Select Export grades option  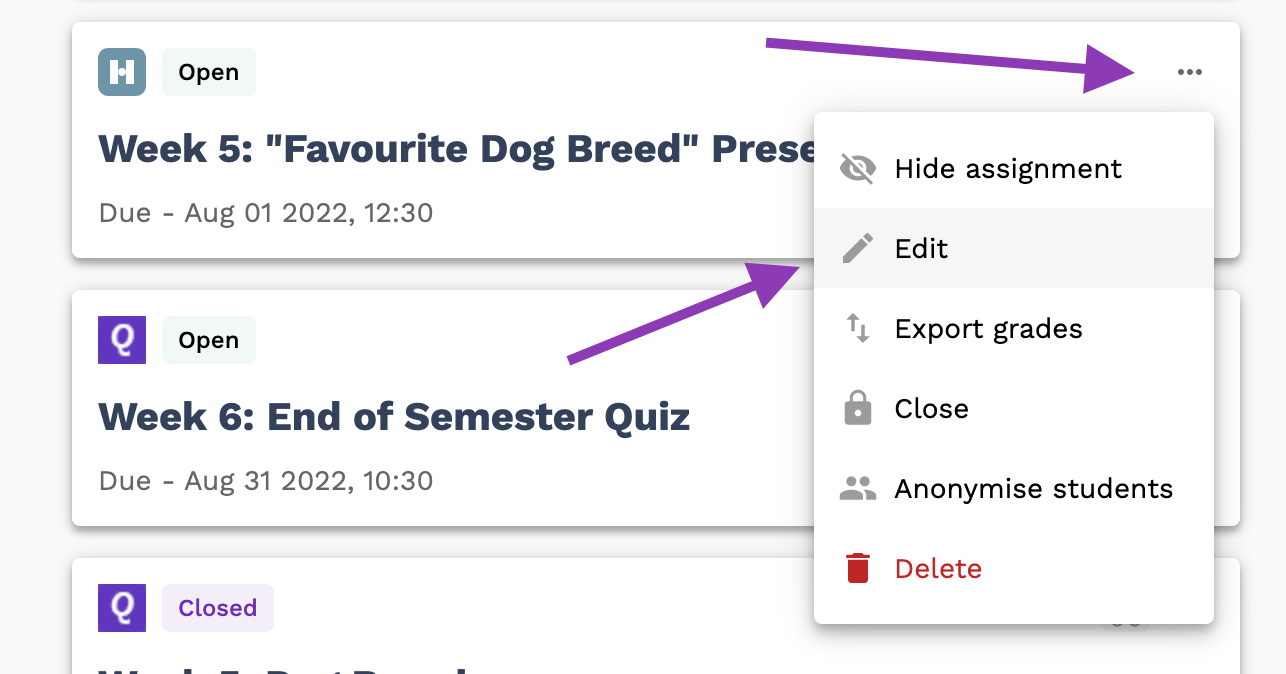(x=1014, y=328)
